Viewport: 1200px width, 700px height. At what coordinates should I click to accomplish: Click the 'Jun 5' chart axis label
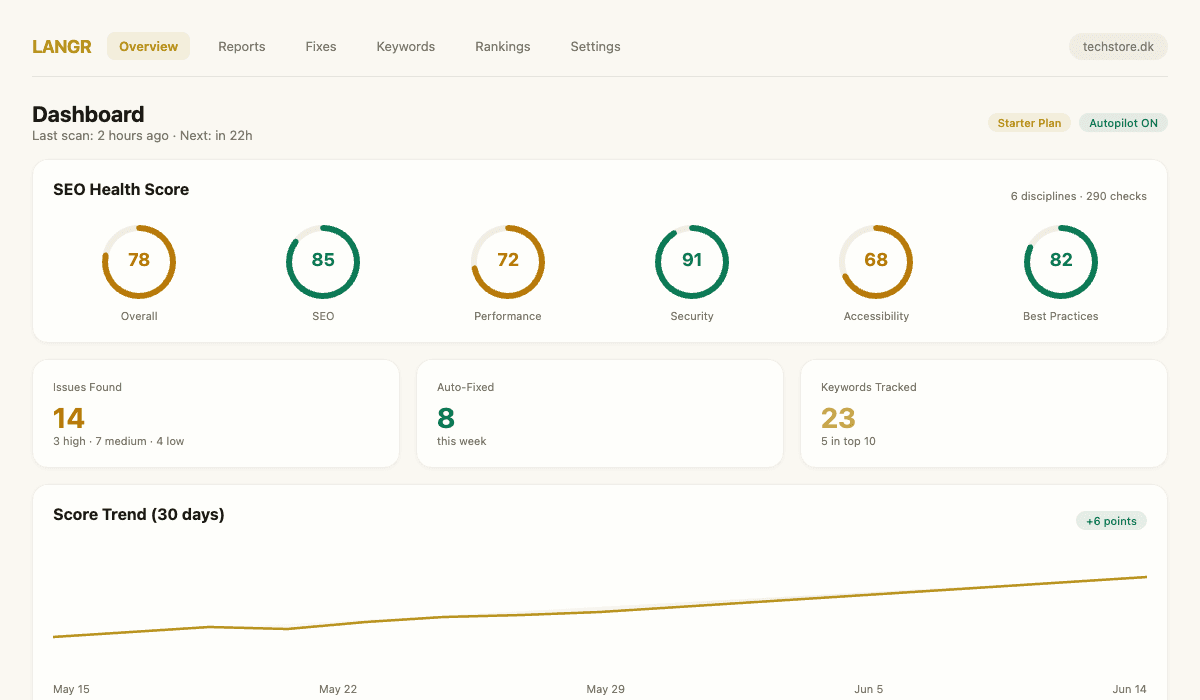[869, 689]
